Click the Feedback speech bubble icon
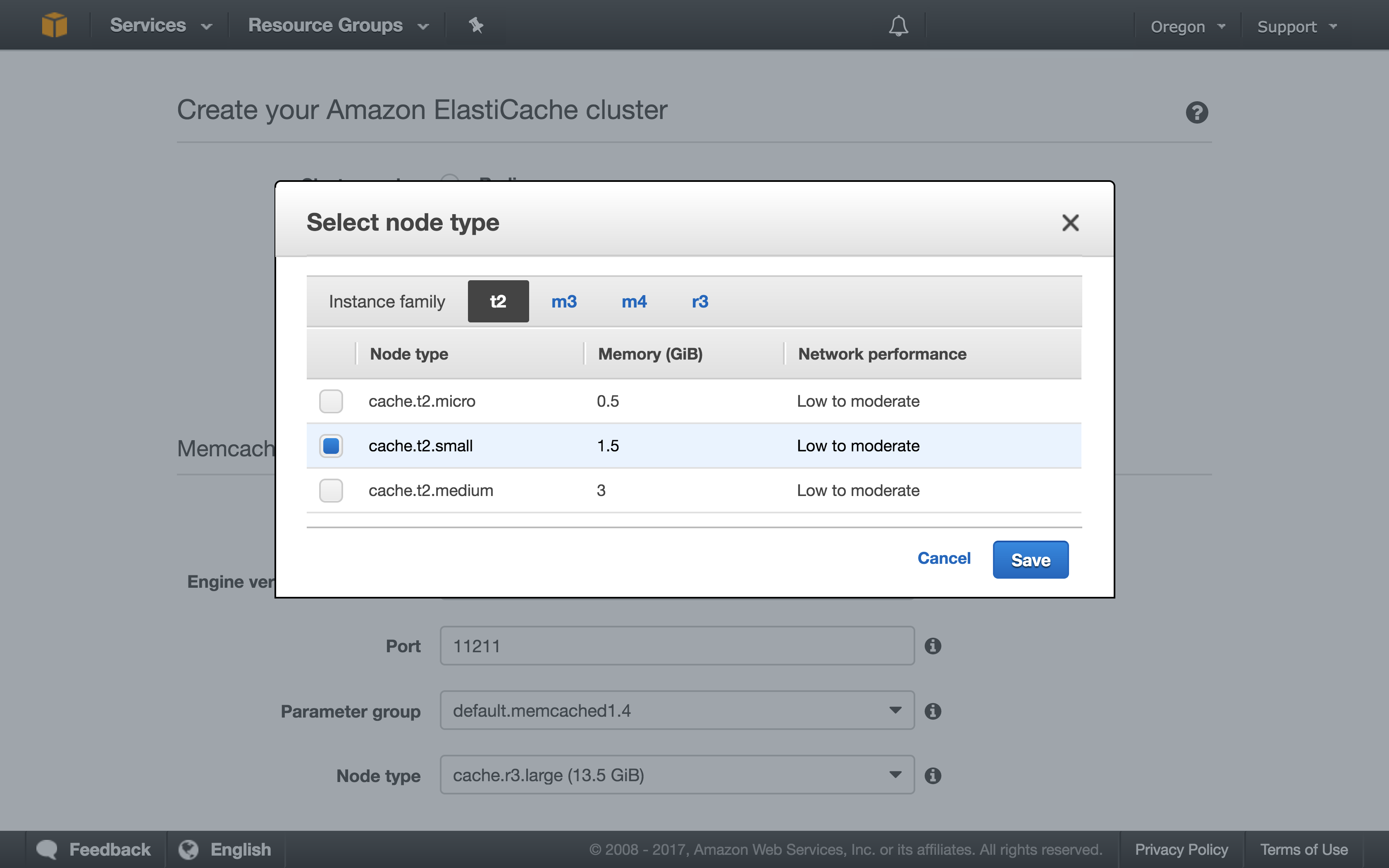The height and width of the screenshot is (868, 1389). pyautogui.click(x=46, y=850)
